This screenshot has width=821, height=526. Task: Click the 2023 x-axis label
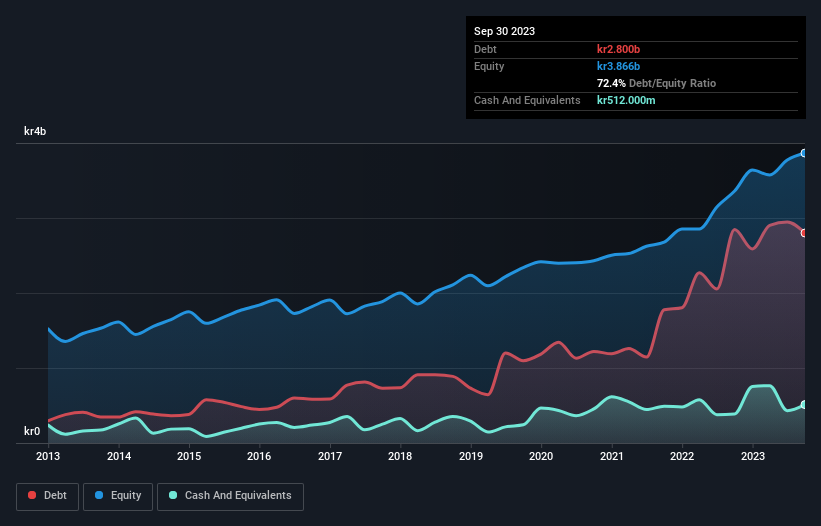pyautogui.click(x=752, y=456)
